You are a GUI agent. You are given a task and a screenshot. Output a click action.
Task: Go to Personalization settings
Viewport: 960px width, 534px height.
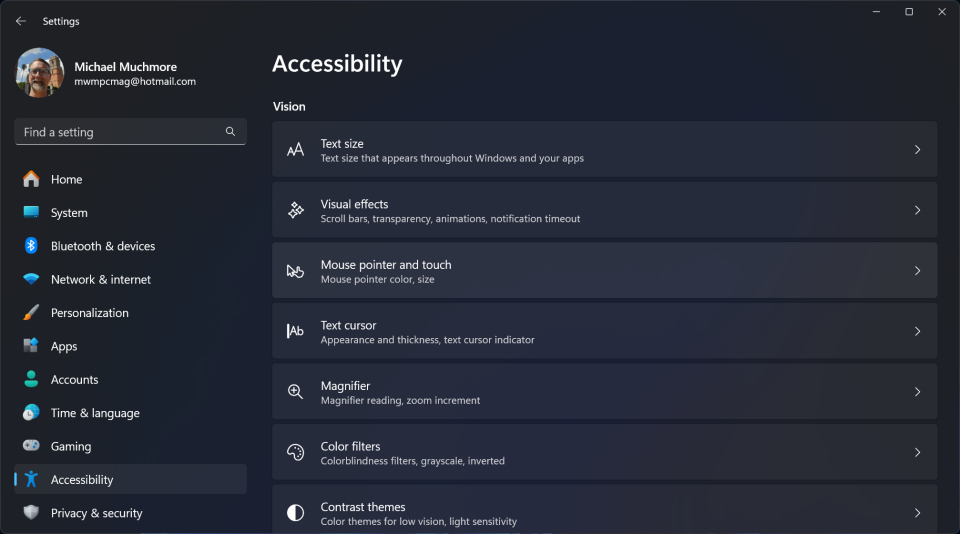[89, 313]
